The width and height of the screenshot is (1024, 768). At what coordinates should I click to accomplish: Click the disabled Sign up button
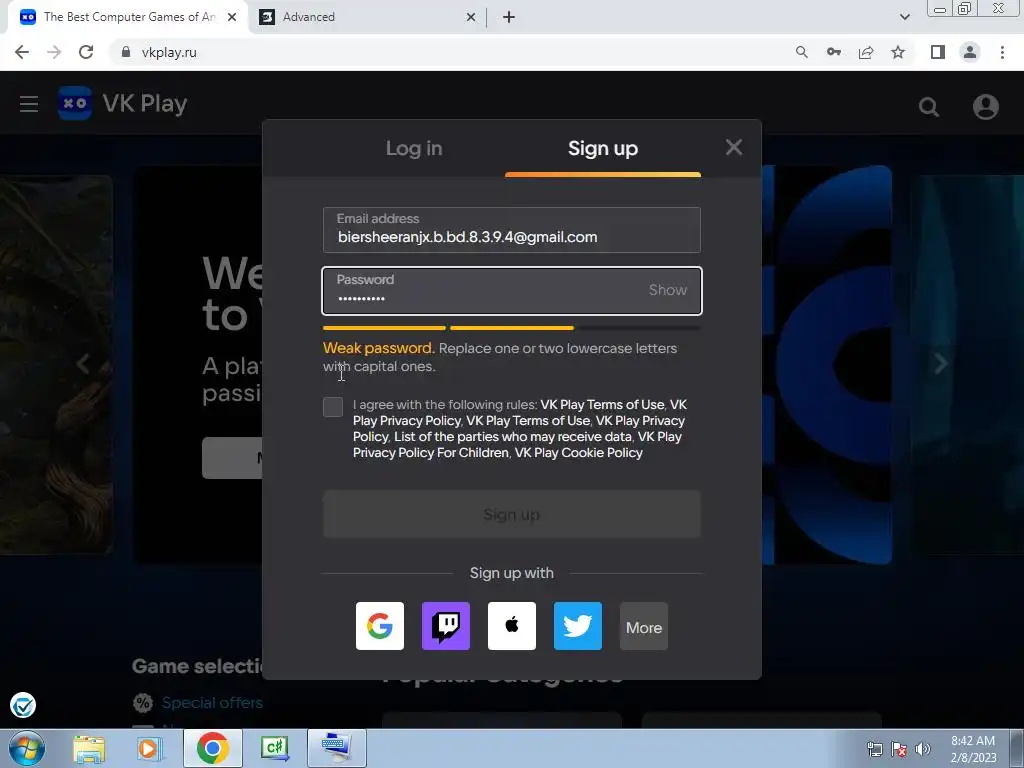511,514
